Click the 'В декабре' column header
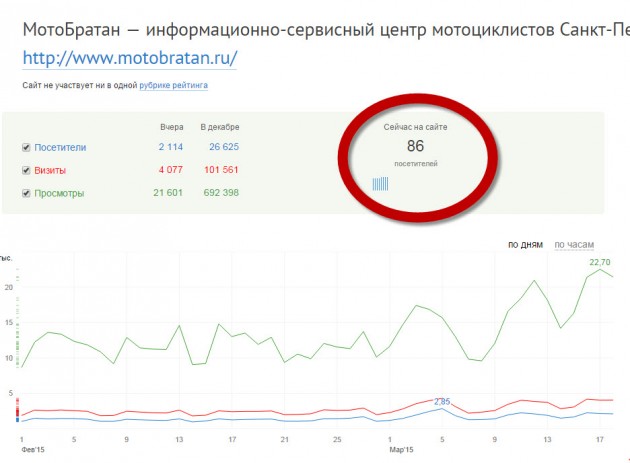Screen dimensions: 630x463 (x=219, y=127)
